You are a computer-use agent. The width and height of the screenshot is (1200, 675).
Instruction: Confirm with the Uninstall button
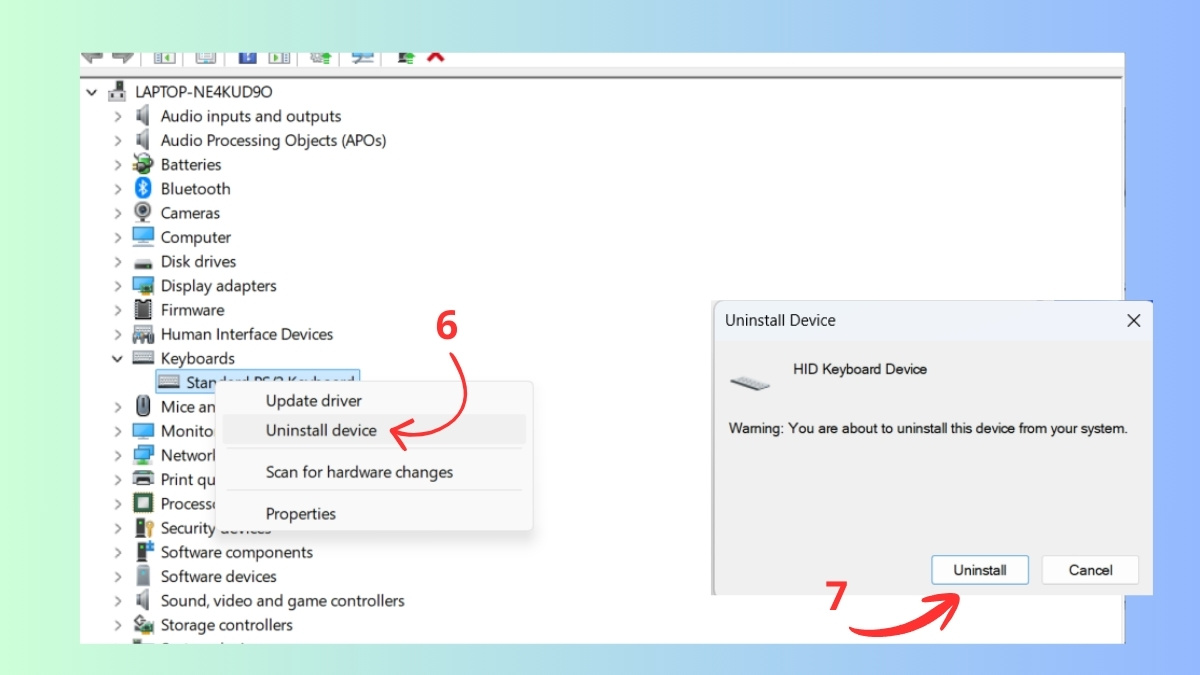pos(980,570)
